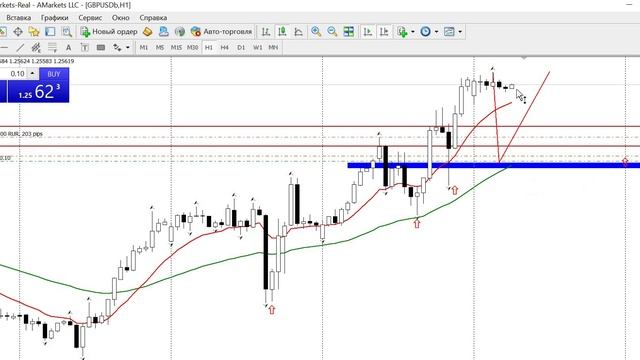
Task: Toggle chart auto scroll icon
Action: pos(368,32)
